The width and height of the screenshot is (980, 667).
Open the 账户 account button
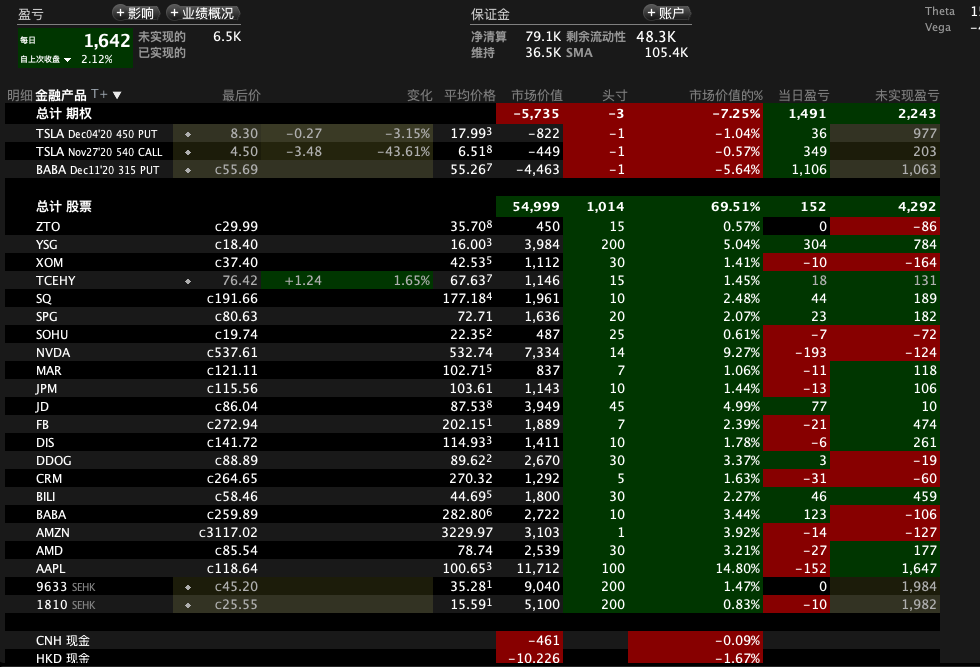click(666, 13)
